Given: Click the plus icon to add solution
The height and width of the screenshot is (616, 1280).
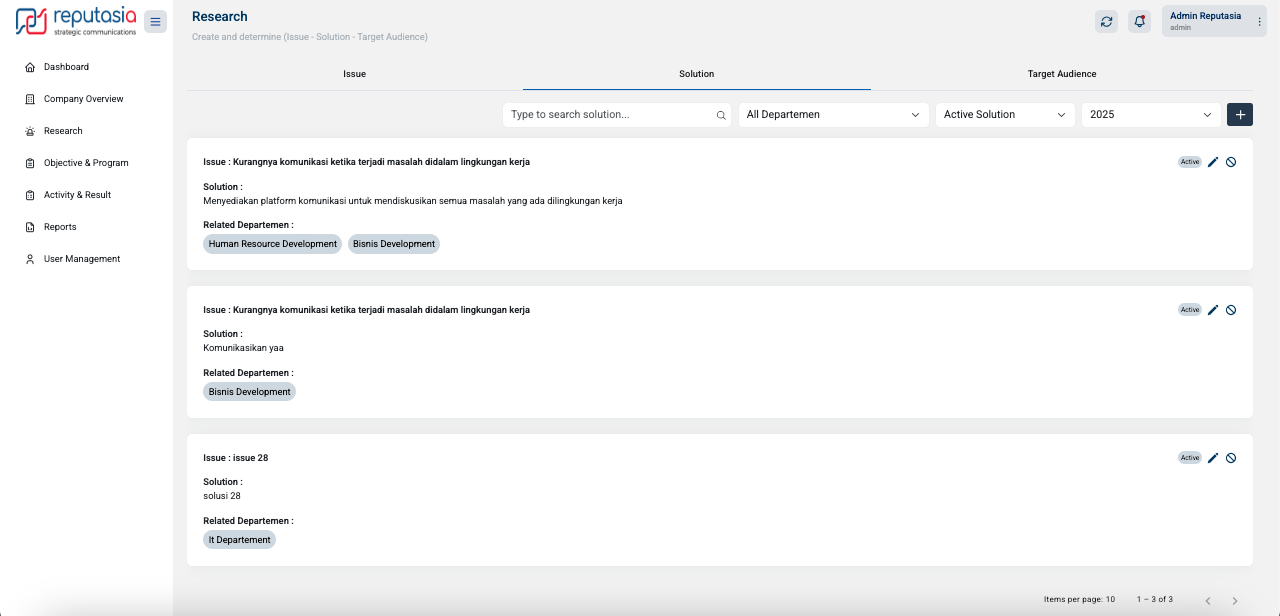Looking at the screenshot, I should tap(1240, 115).
